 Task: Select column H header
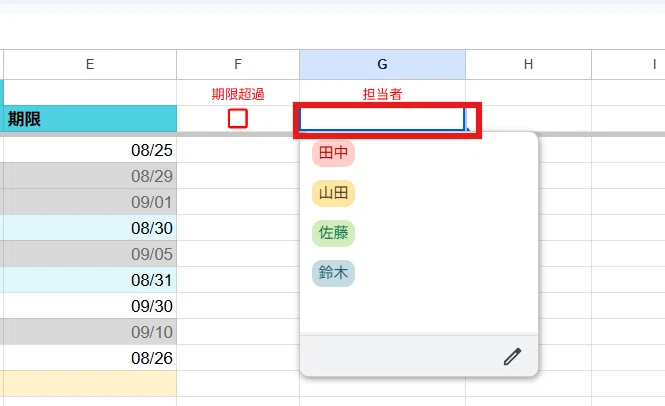pyautogui.click(x=528, y=64)
